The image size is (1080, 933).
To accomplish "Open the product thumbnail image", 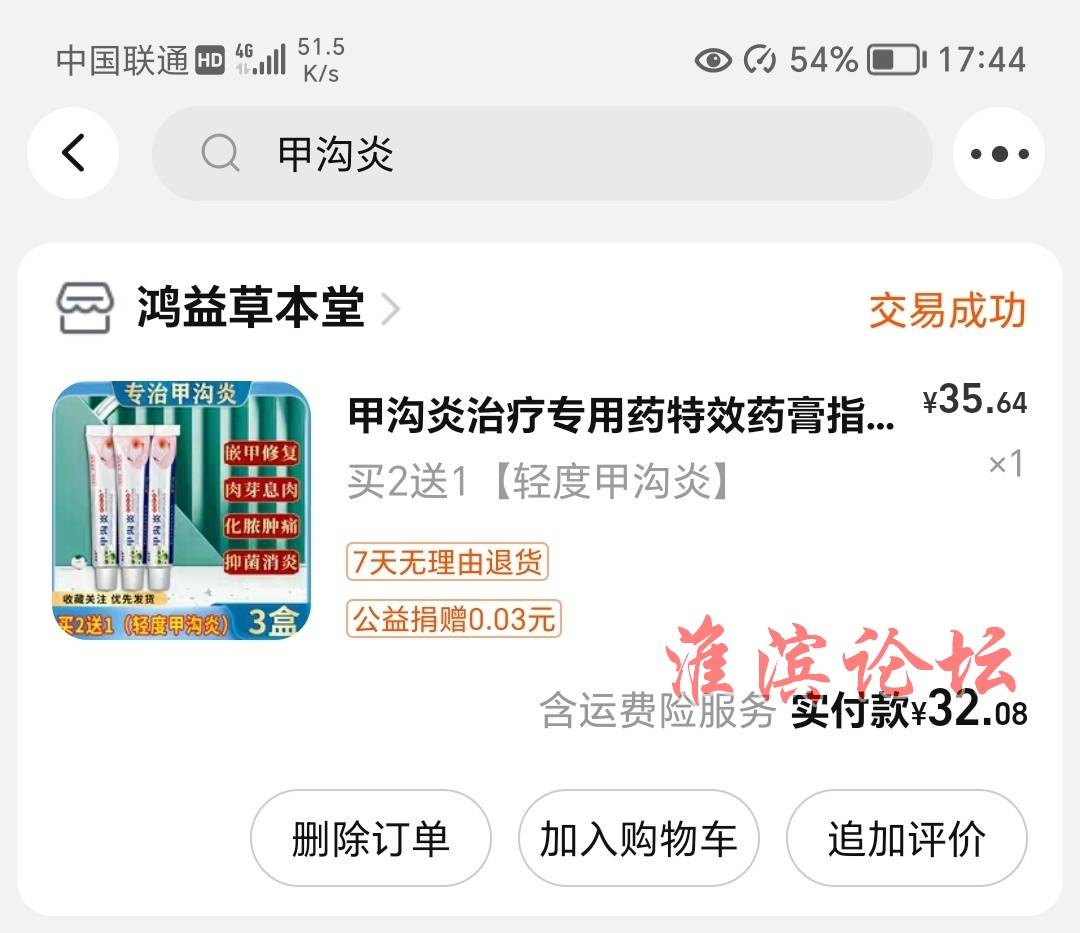I will pyautogui.click(x=182, y=510).
